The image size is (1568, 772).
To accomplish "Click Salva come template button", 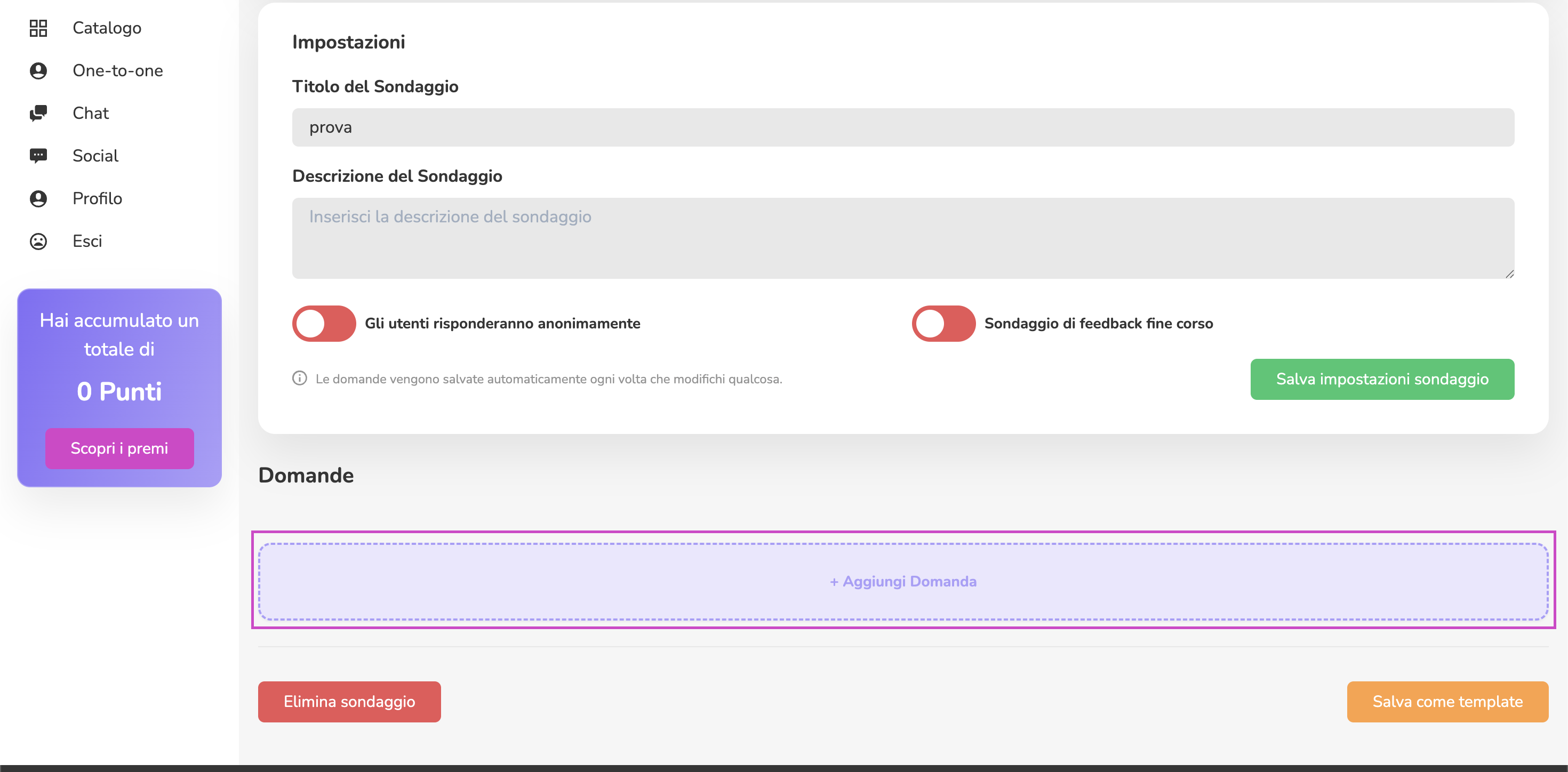I will (x=1447, y=702).
